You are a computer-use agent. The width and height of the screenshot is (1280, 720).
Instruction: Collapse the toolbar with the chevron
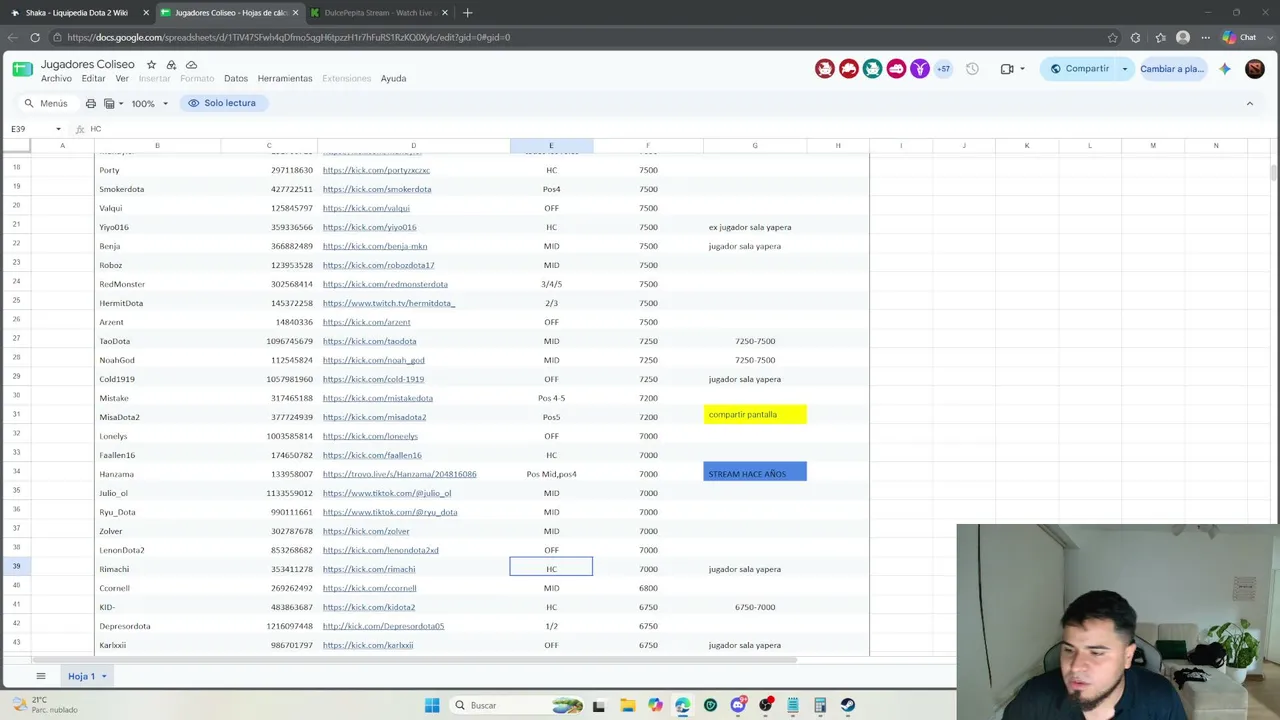click(x=1249, y=103)
